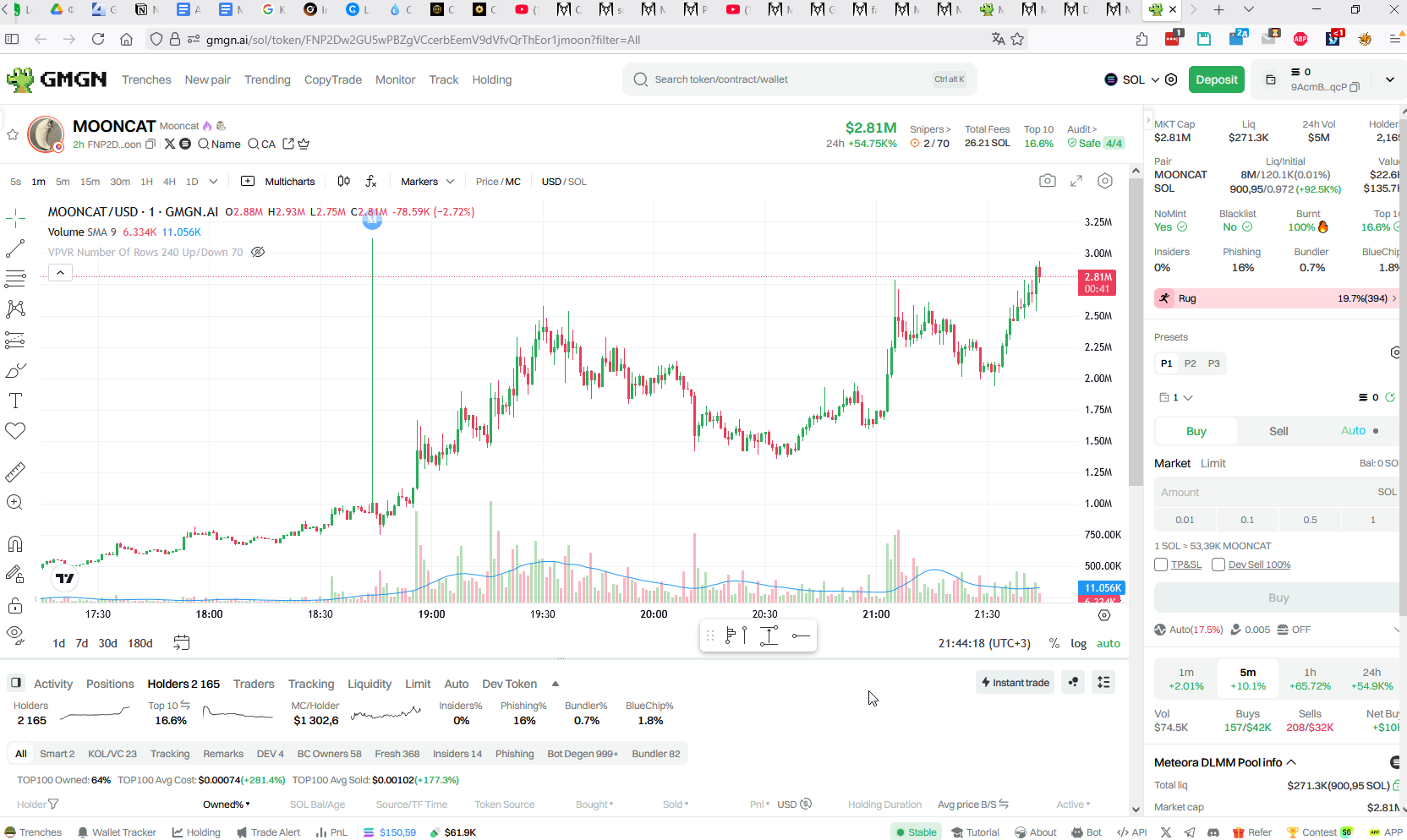This screenshot has width=1407, height=840.
Task: Open trade settings list icon
Action: tap(1103, 682)
